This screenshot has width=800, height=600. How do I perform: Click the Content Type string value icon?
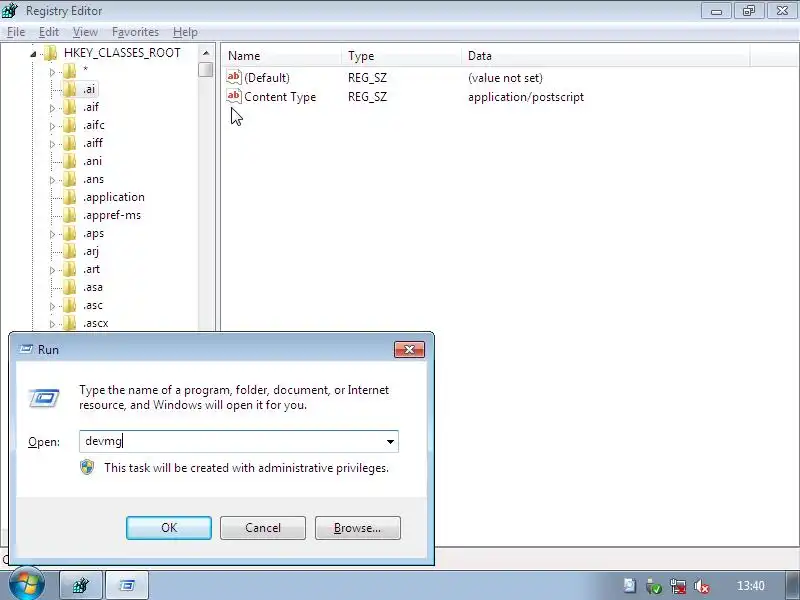tap(234, 96)
